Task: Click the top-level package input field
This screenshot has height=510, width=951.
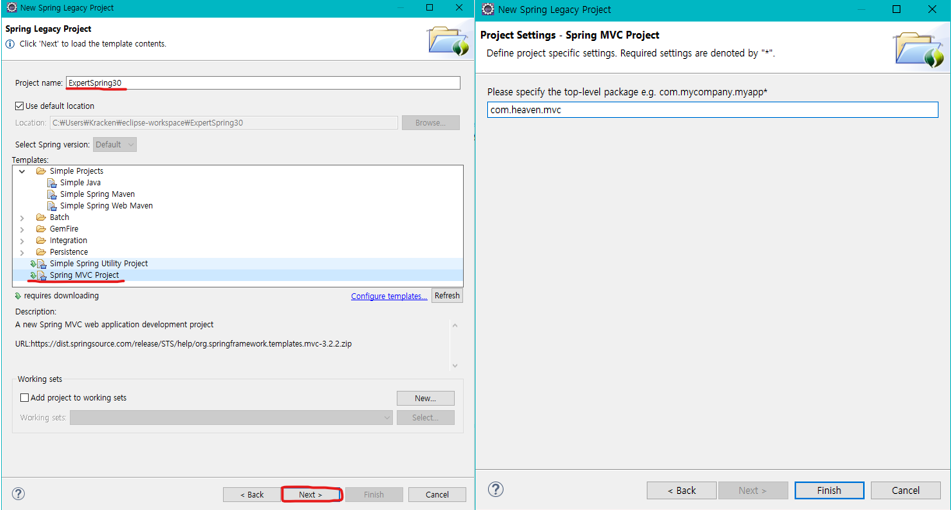Action: click(713, 110)
